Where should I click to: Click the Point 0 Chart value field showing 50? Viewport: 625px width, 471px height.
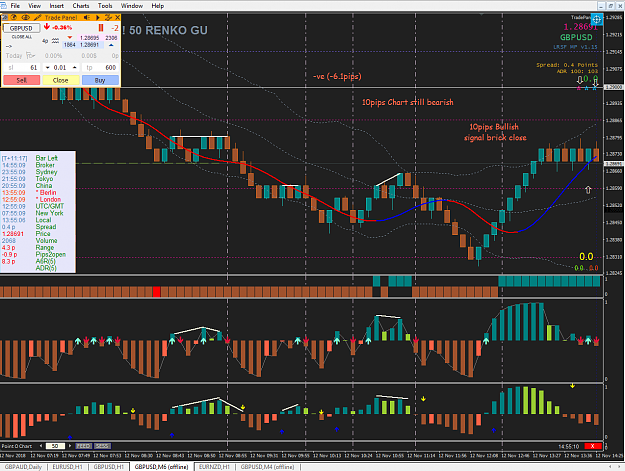55,446
